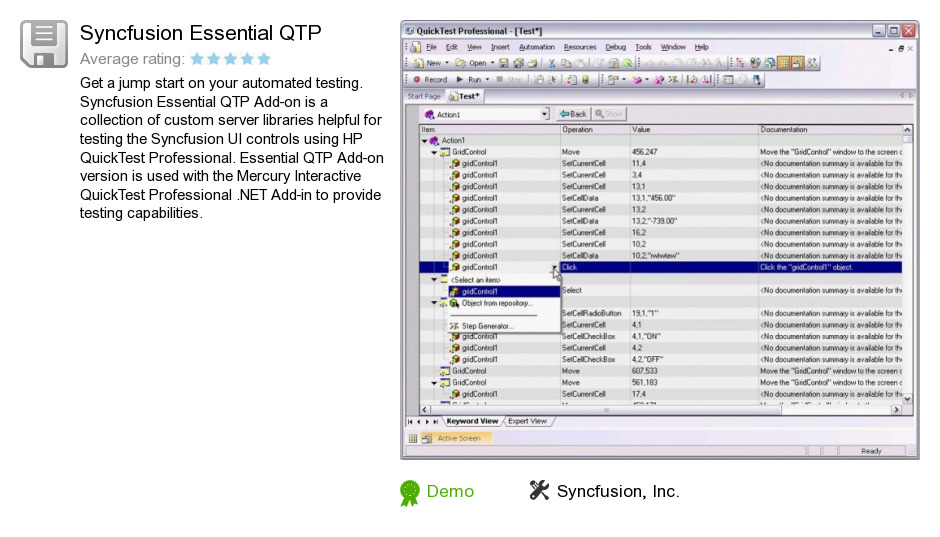Toggle the highlighted pane button right of grid
This screenshot has height=537, width=940.
[798, 63]
